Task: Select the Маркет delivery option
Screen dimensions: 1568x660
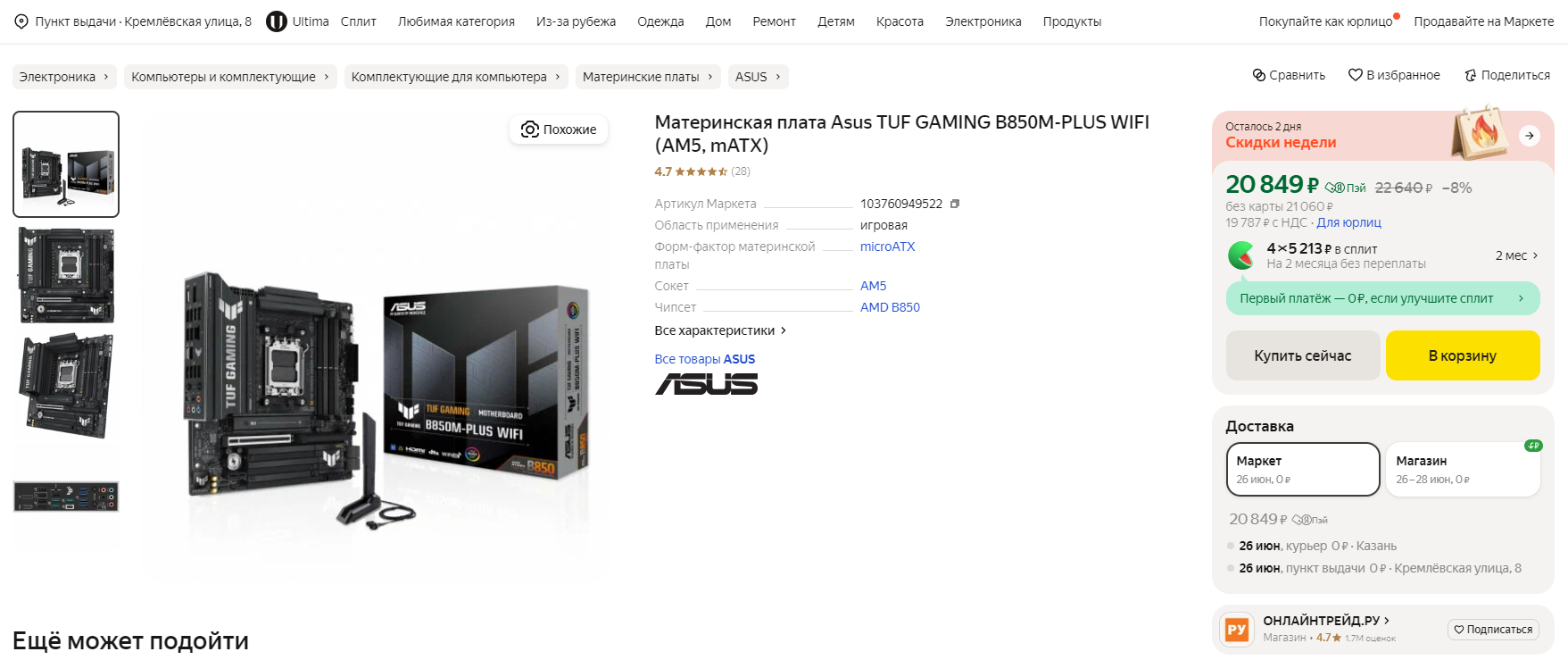Action: pyautogui.click(x=1303, y=469)
